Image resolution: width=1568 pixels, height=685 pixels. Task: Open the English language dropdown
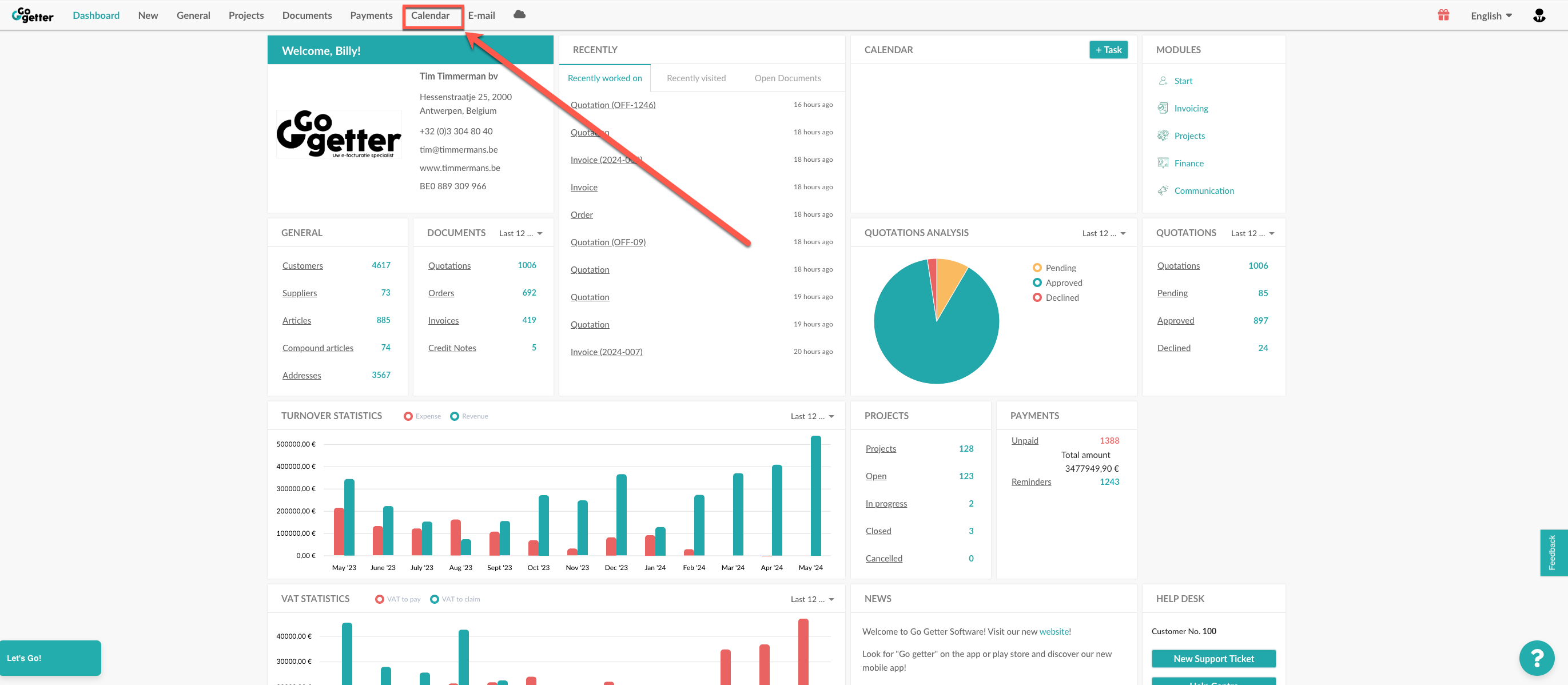point(1491,16)
